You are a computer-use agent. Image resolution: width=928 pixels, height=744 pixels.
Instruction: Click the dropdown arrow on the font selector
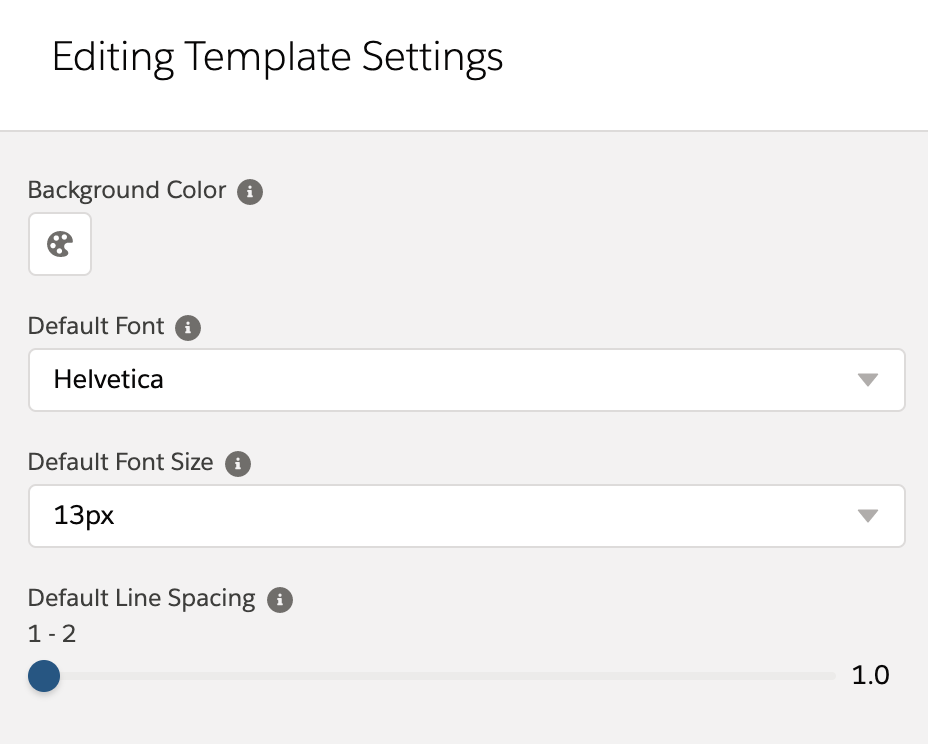point(869,380)
